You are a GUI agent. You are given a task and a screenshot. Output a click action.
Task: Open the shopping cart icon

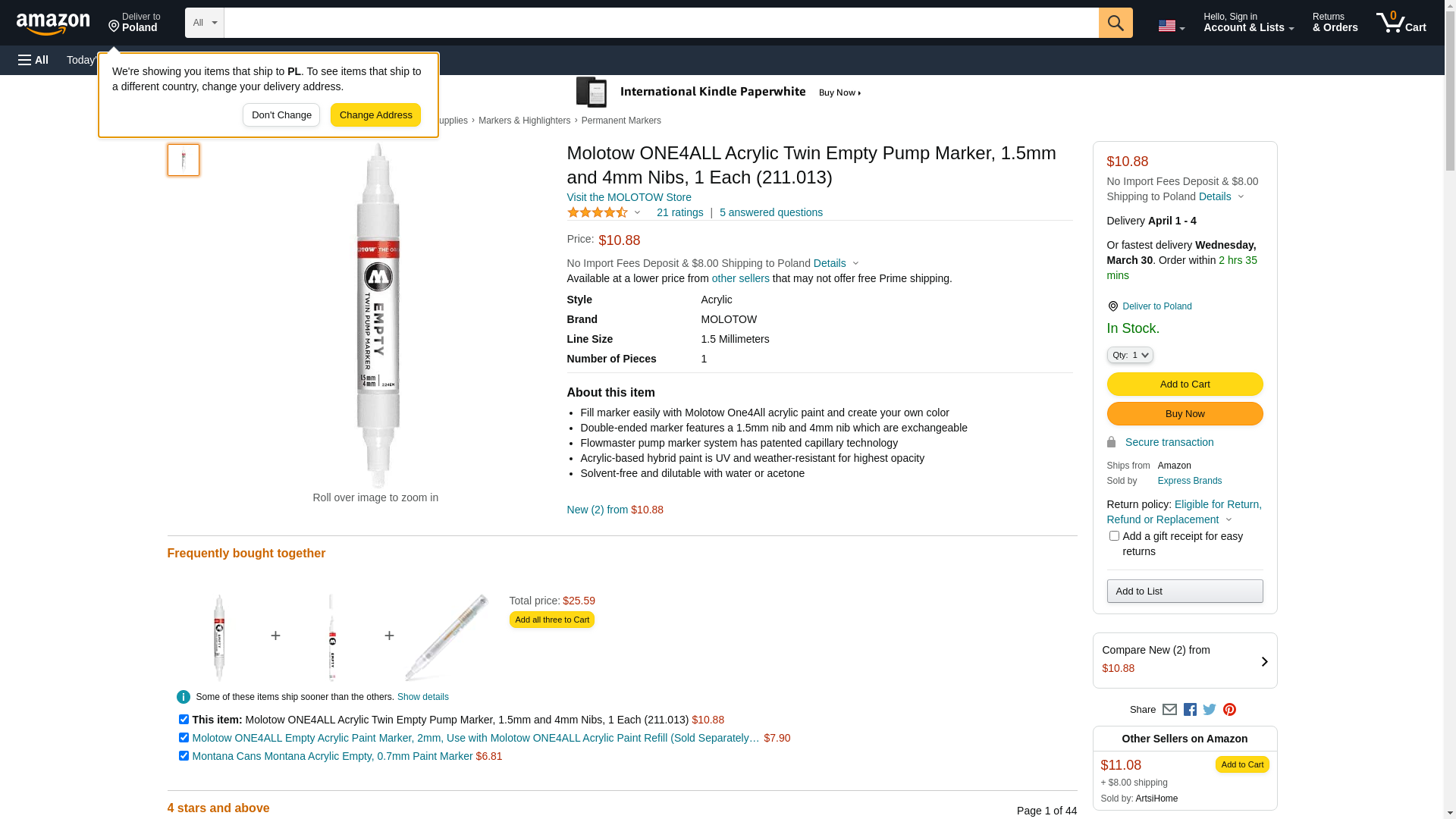point(1401,23)
